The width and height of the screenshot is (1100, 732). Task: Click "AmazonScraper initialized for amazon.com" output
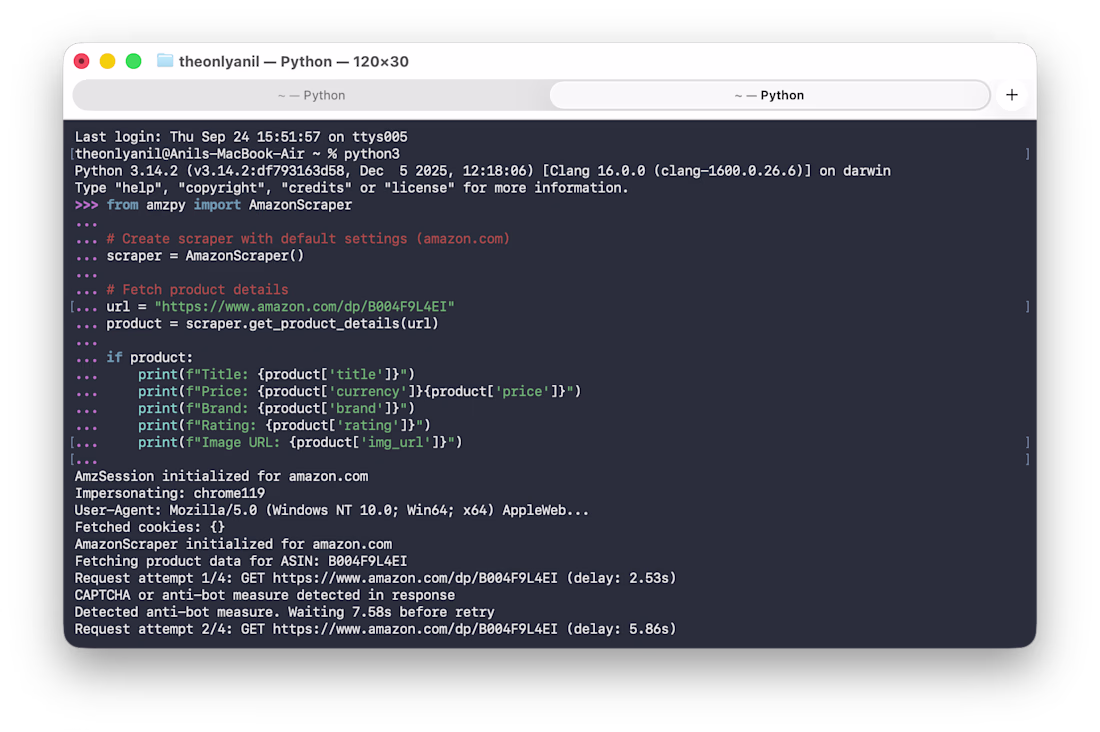click(x=234, y=544)
